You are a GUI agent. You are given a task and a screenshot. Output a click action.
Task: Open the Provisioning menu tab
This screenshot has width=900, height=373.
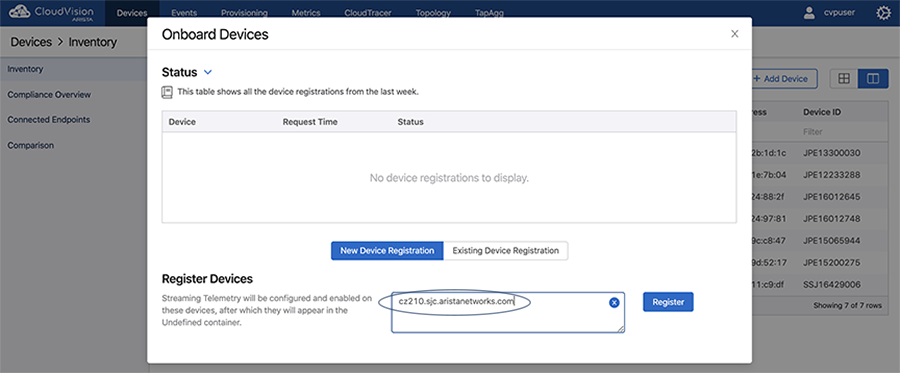tap(244, 13)
